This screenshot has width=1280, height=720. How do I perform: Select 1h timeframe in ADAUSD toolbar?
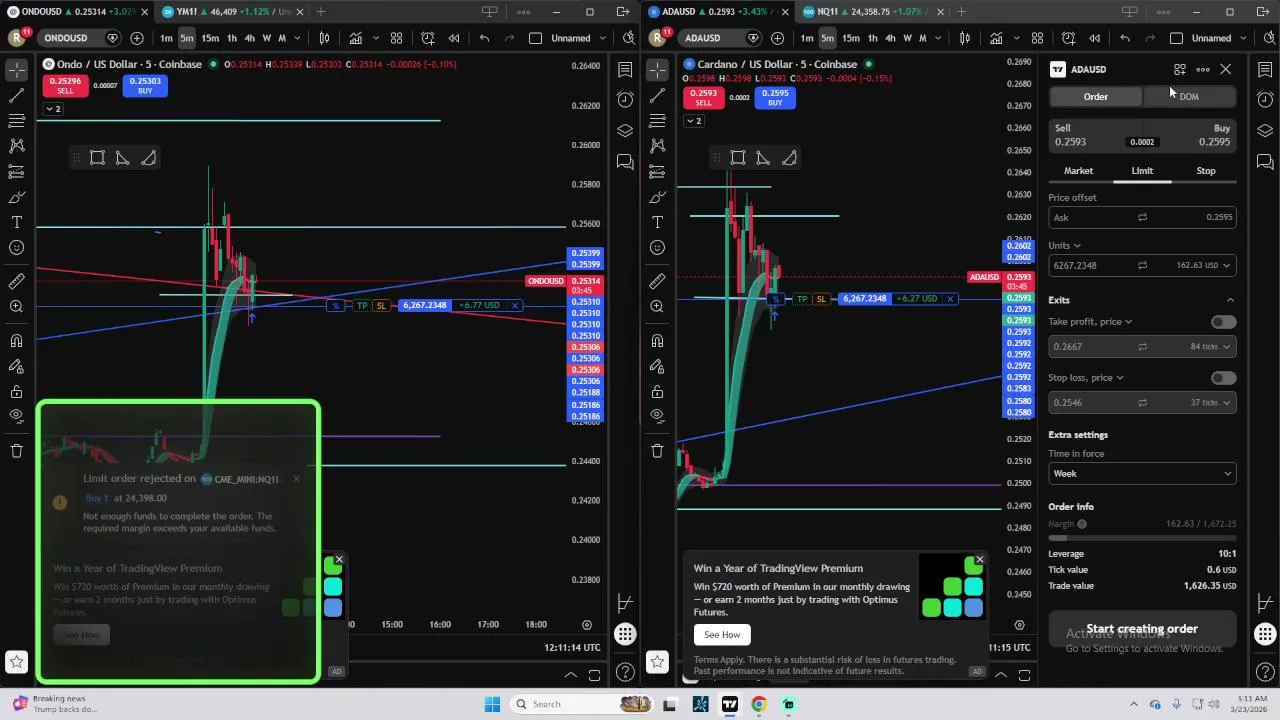point(872,38)
